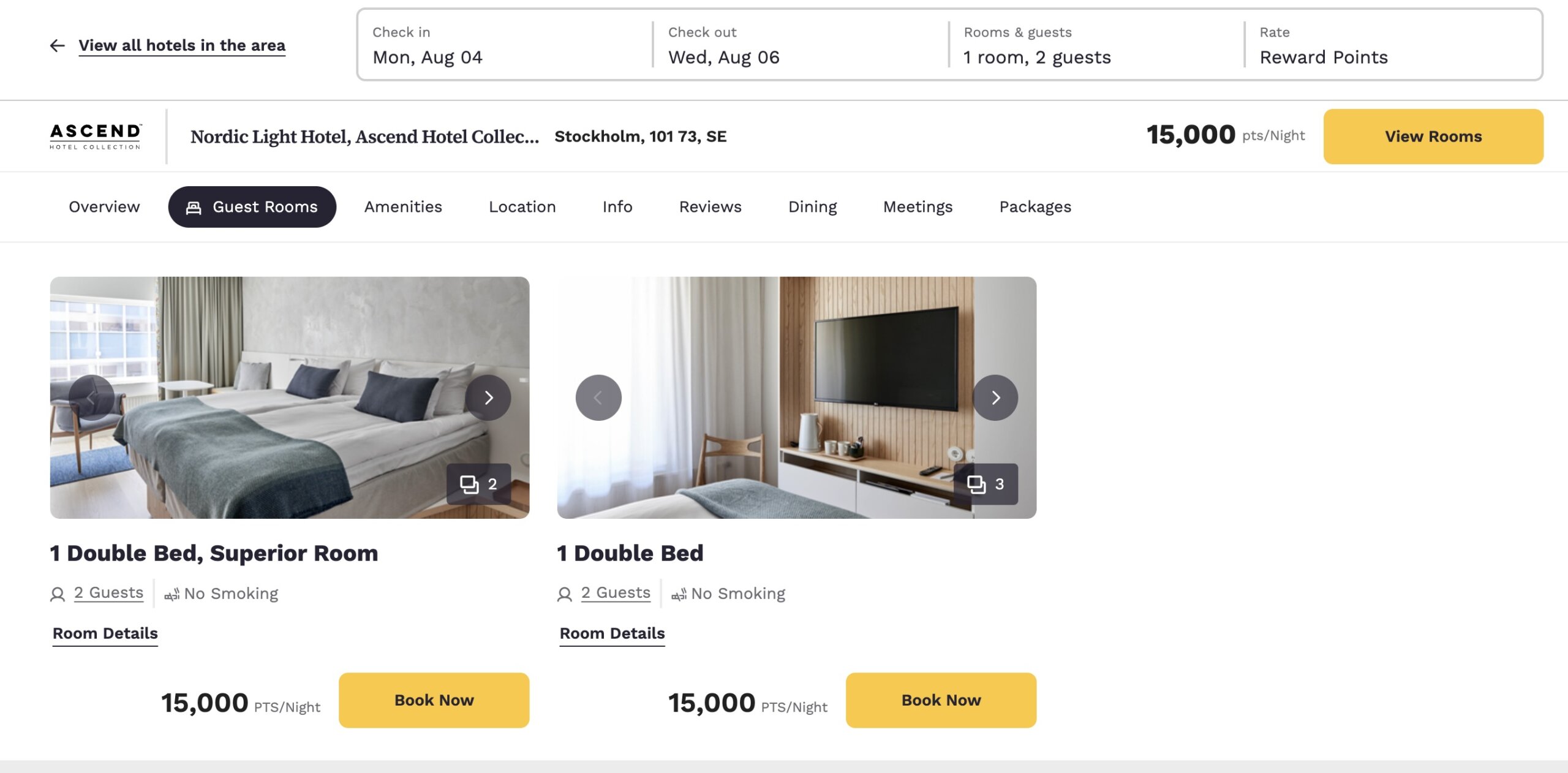Show next photo of 1 Double Bed room
The width and height of the screenshot is (1568, 773).
pos(995,398)
